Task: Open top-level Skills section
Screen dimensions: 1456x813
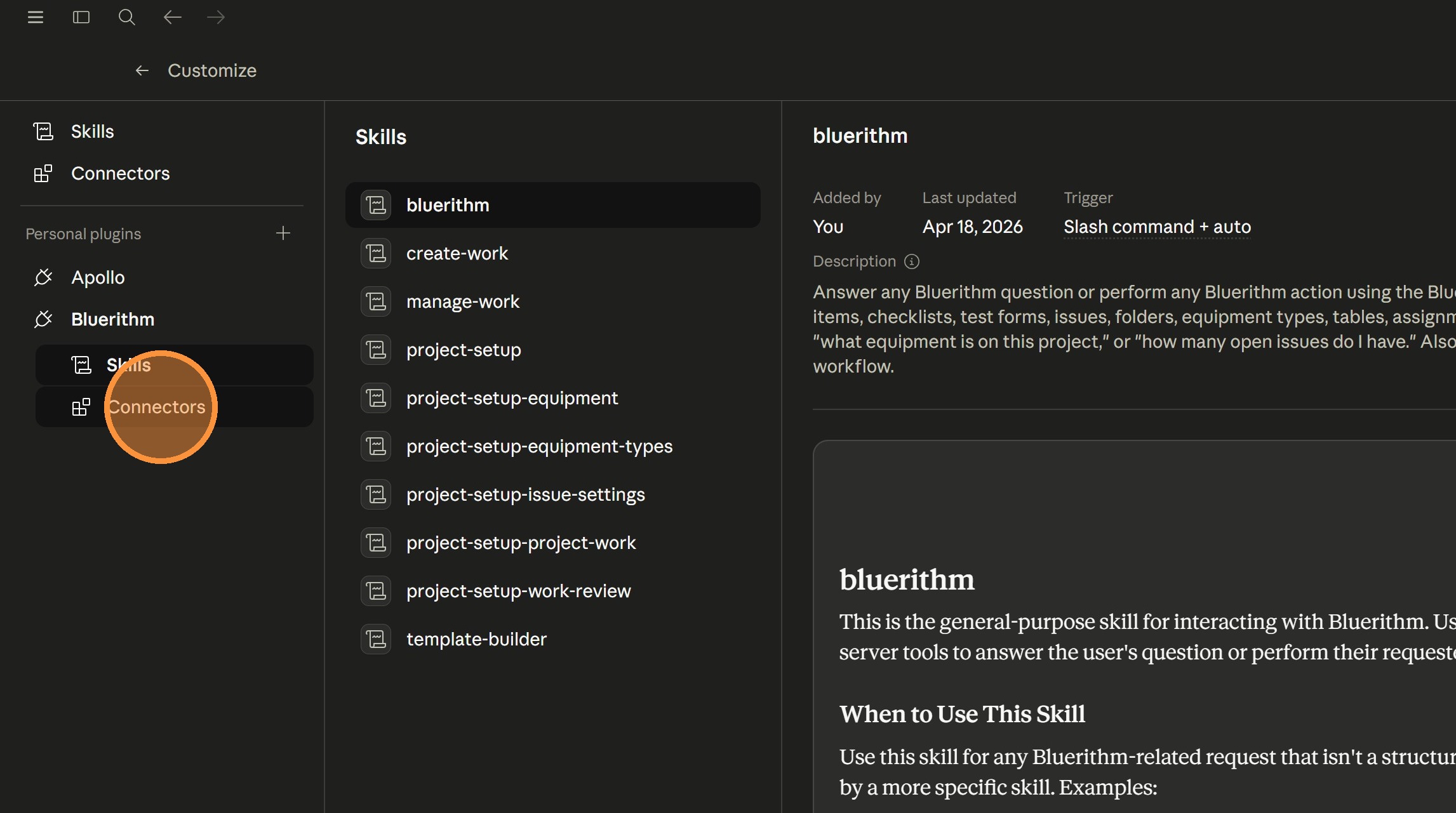Action: coord(92,131)
